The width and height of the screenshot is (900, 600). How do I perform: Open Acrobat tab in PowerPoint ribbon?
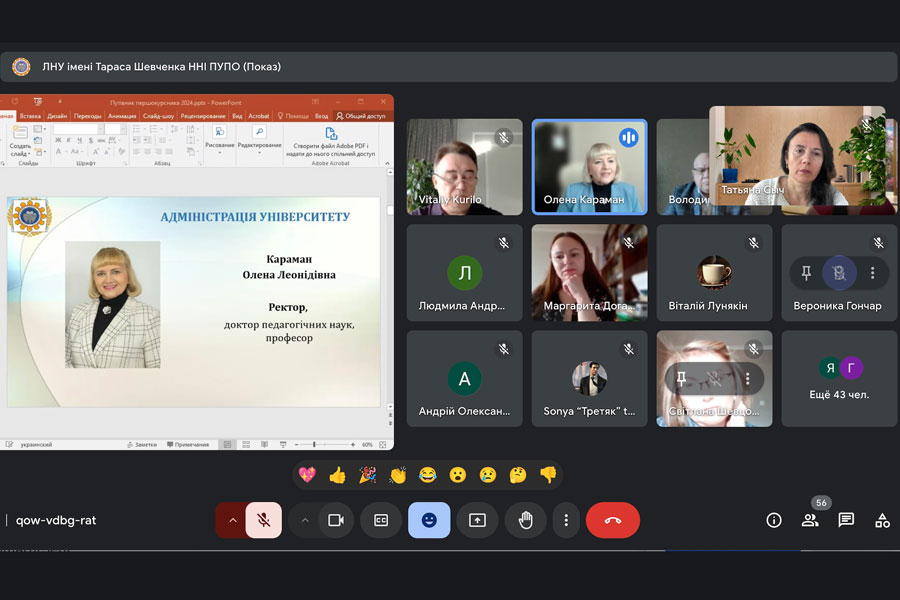click(x=259, y=116)
